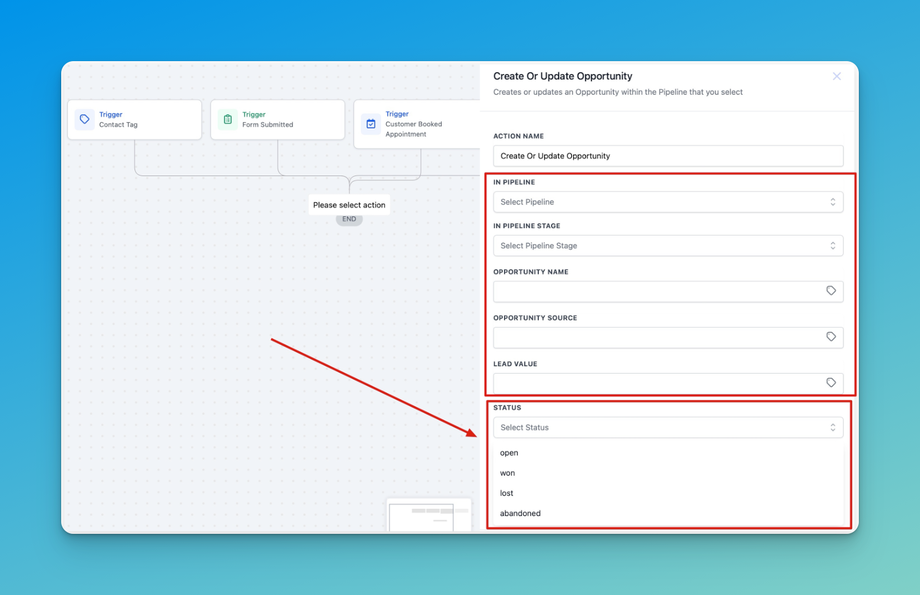This screenshot has width=920, height=595.
Task: Close the Create Or Update Opportunity panel
Action: pos(837,76)
